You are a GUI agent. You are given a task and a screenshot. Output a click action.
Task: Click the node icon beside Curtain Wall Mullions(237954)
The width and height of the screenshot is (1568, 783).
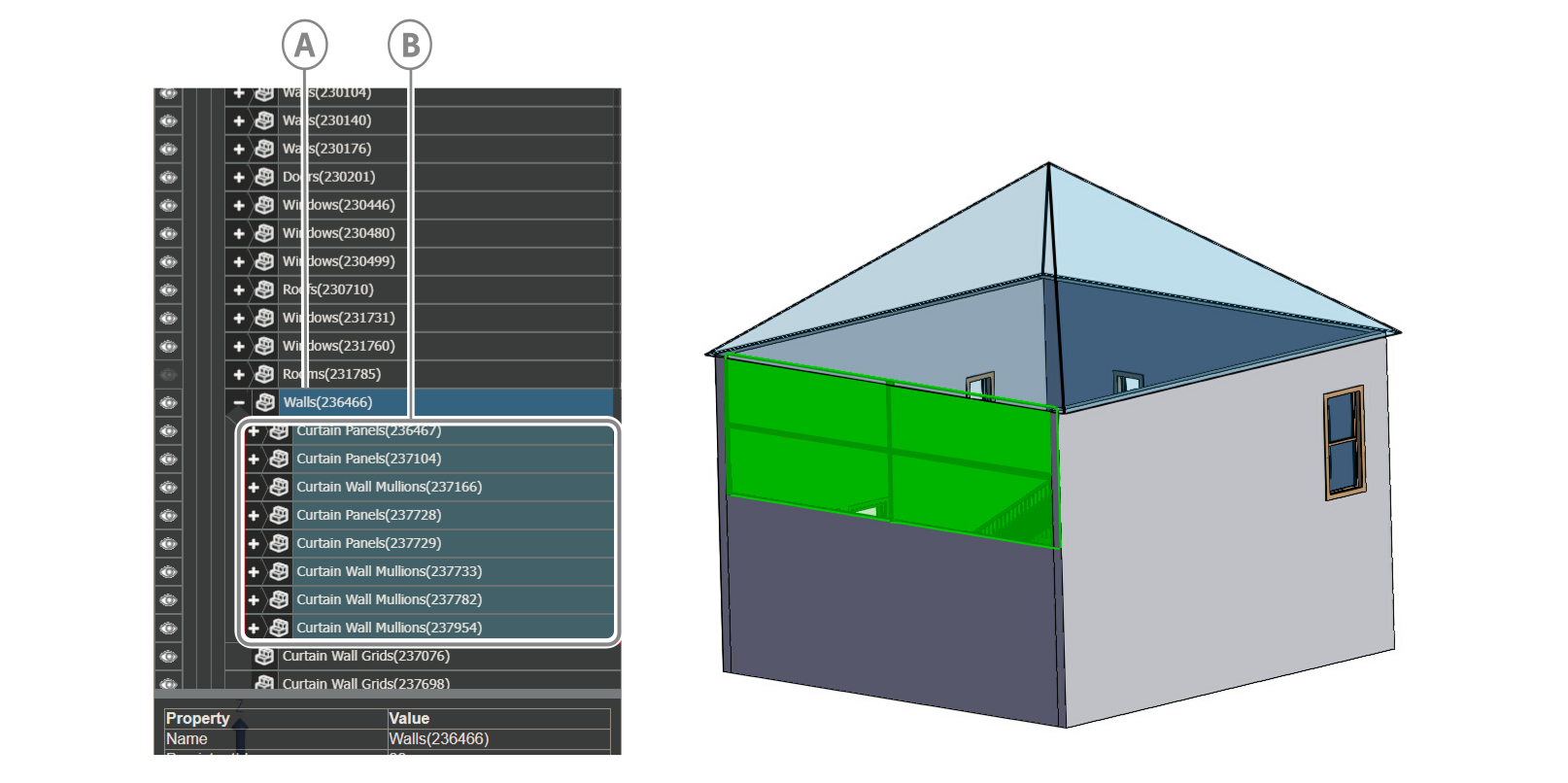pyautogui.click(x=279, y=628)
